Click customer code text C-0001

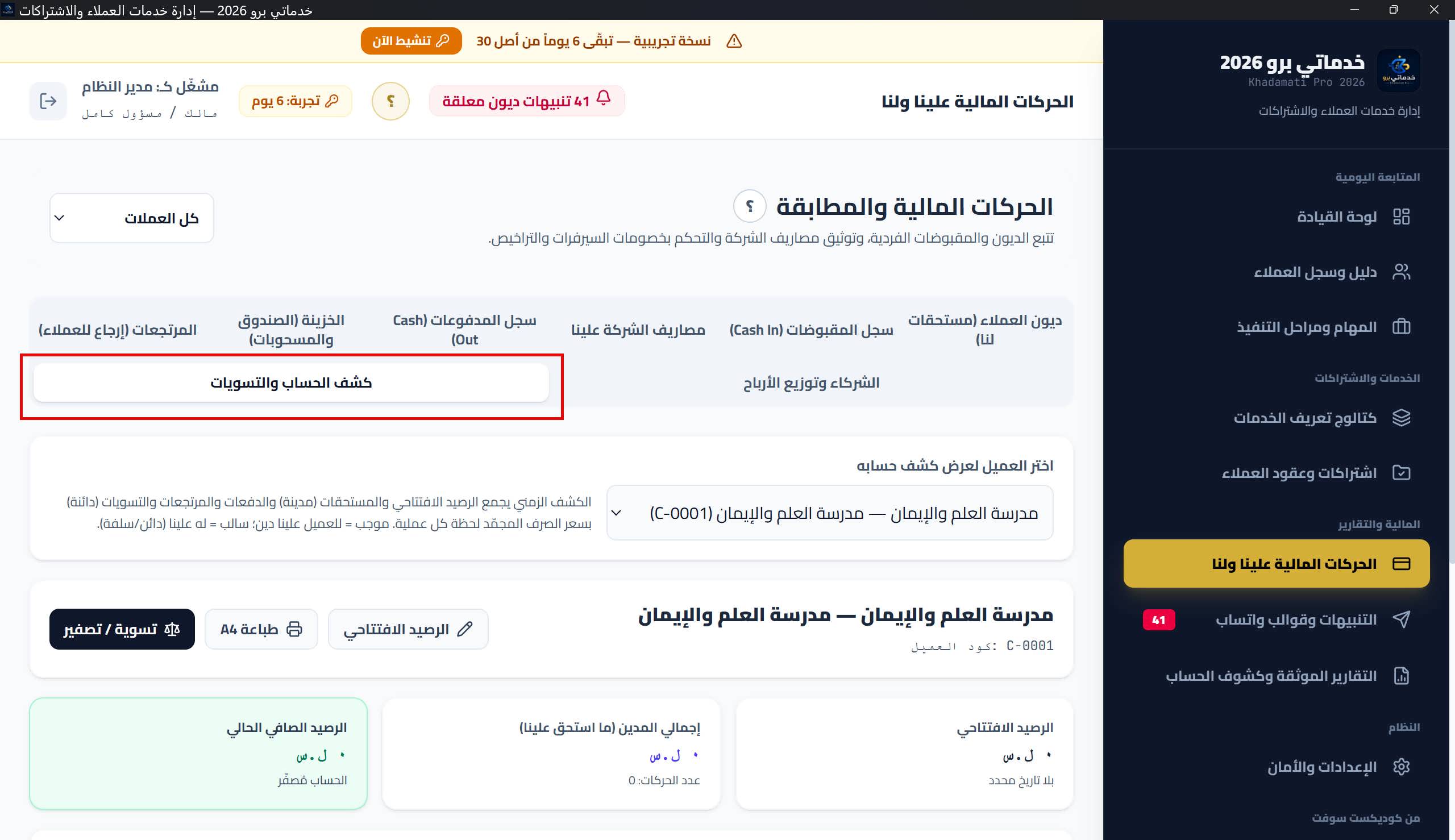[1030, 646]
